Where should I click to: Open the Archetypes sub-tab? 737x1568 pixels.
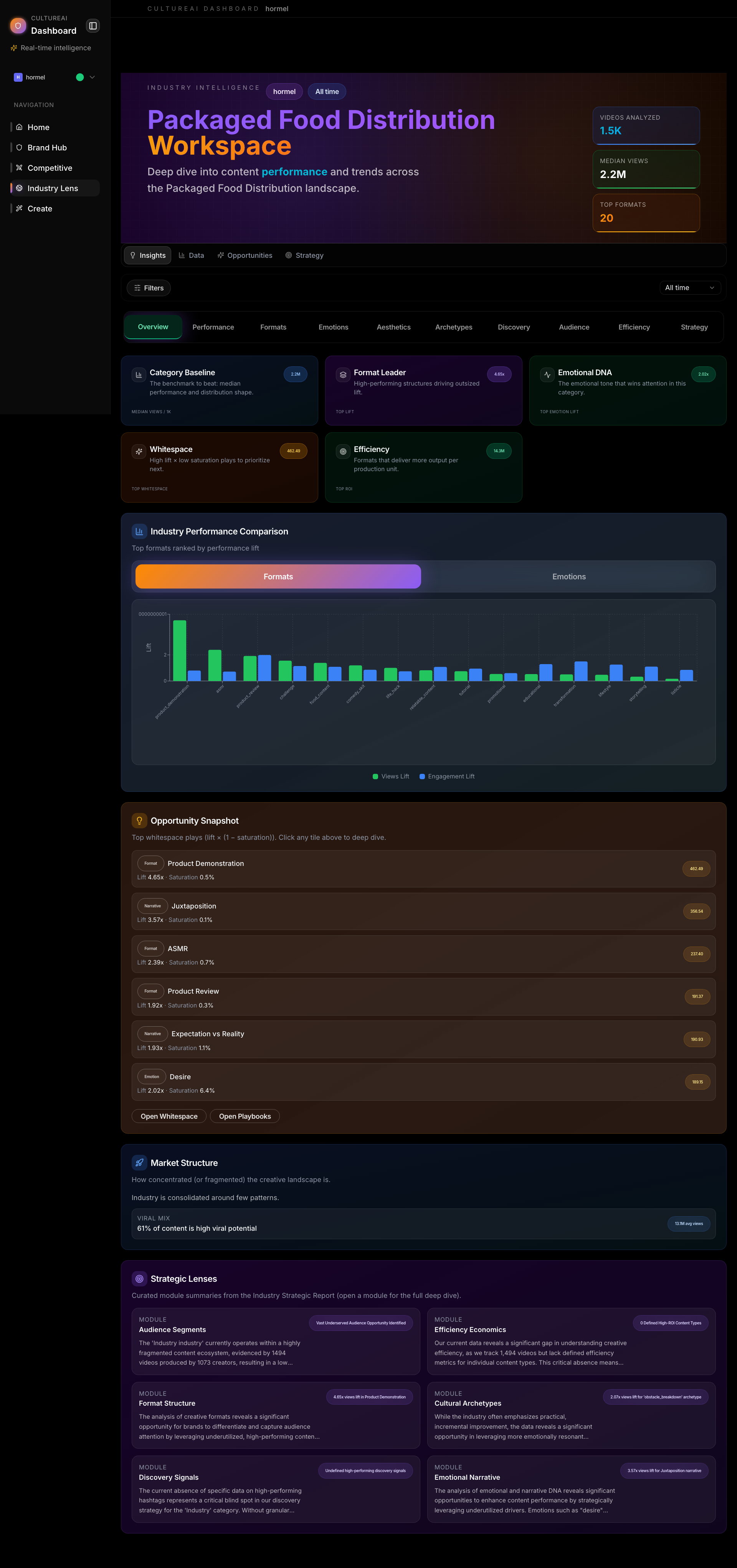453,328
